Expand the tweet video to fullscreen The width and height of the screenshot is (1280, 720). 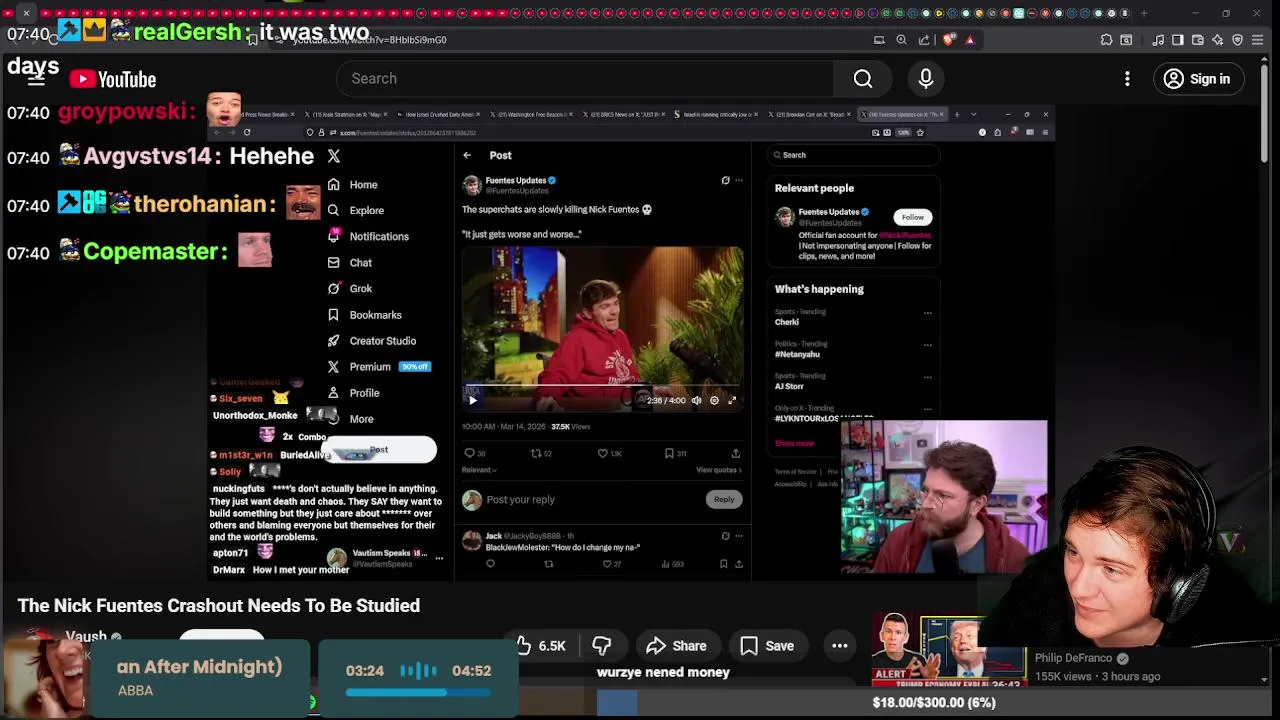click(x=732, y=401)
